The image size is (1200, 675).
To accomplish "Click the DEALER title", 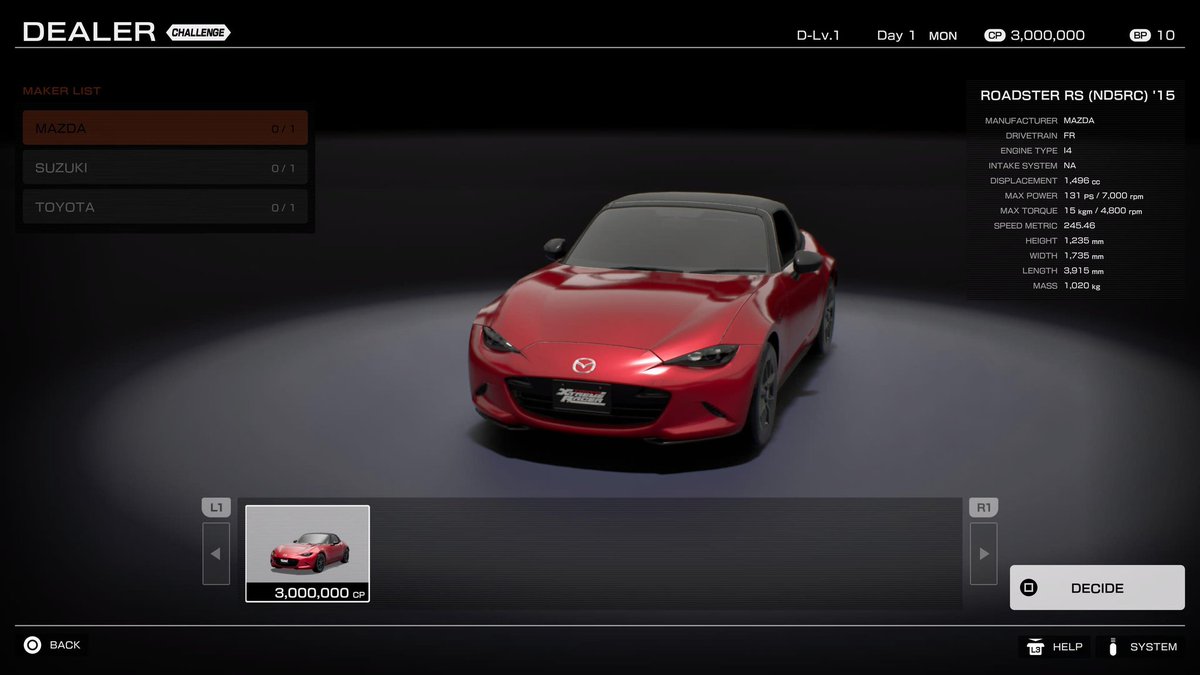I will (89, 32).
